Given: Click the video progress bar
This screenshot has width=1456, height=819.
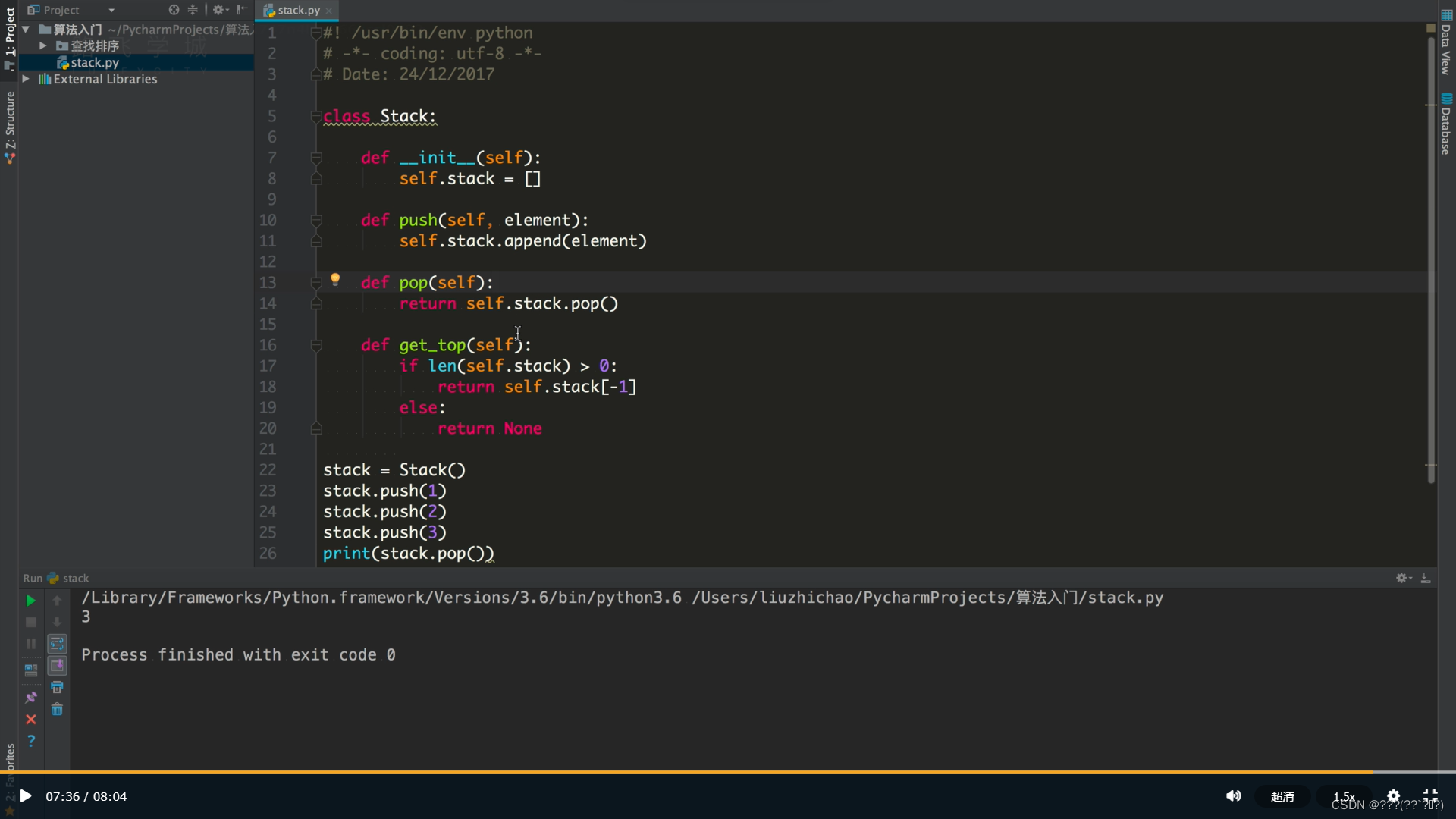Looking at the screenshot, I should (x=728, y=772).
